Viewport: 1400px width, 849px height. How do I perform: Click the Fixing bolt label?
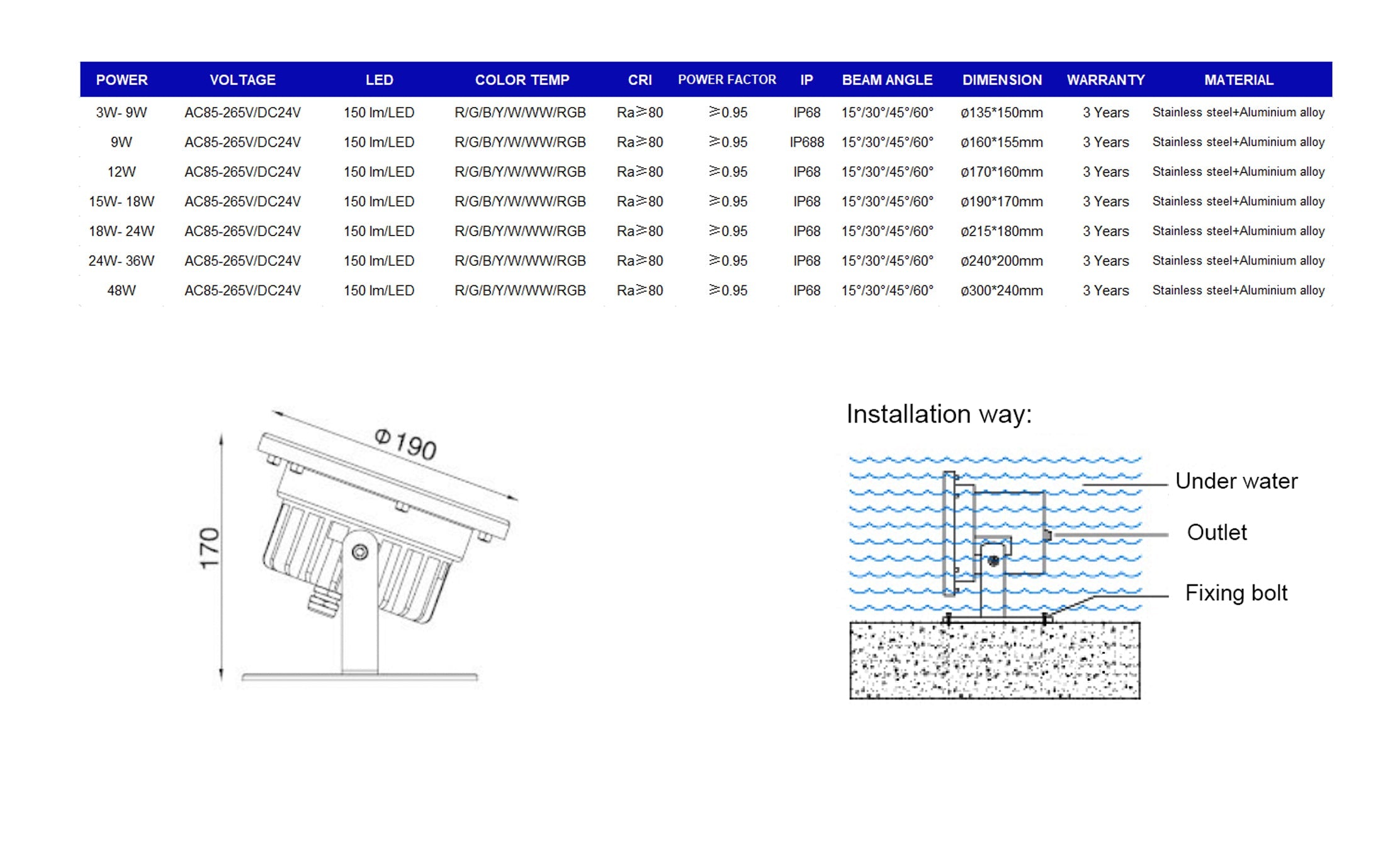pyautogui.click(x=1236, y=593)
